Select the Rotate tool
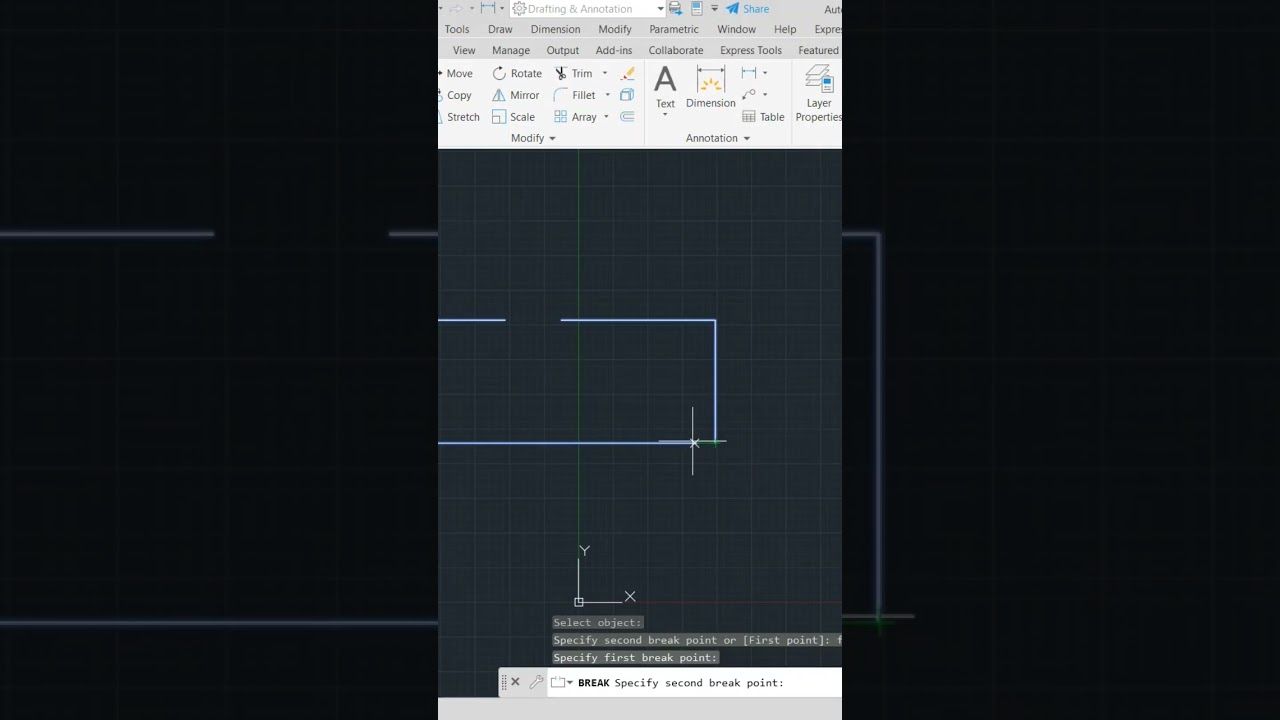Screen dimensions: 1280x720 tap(517, 73)
